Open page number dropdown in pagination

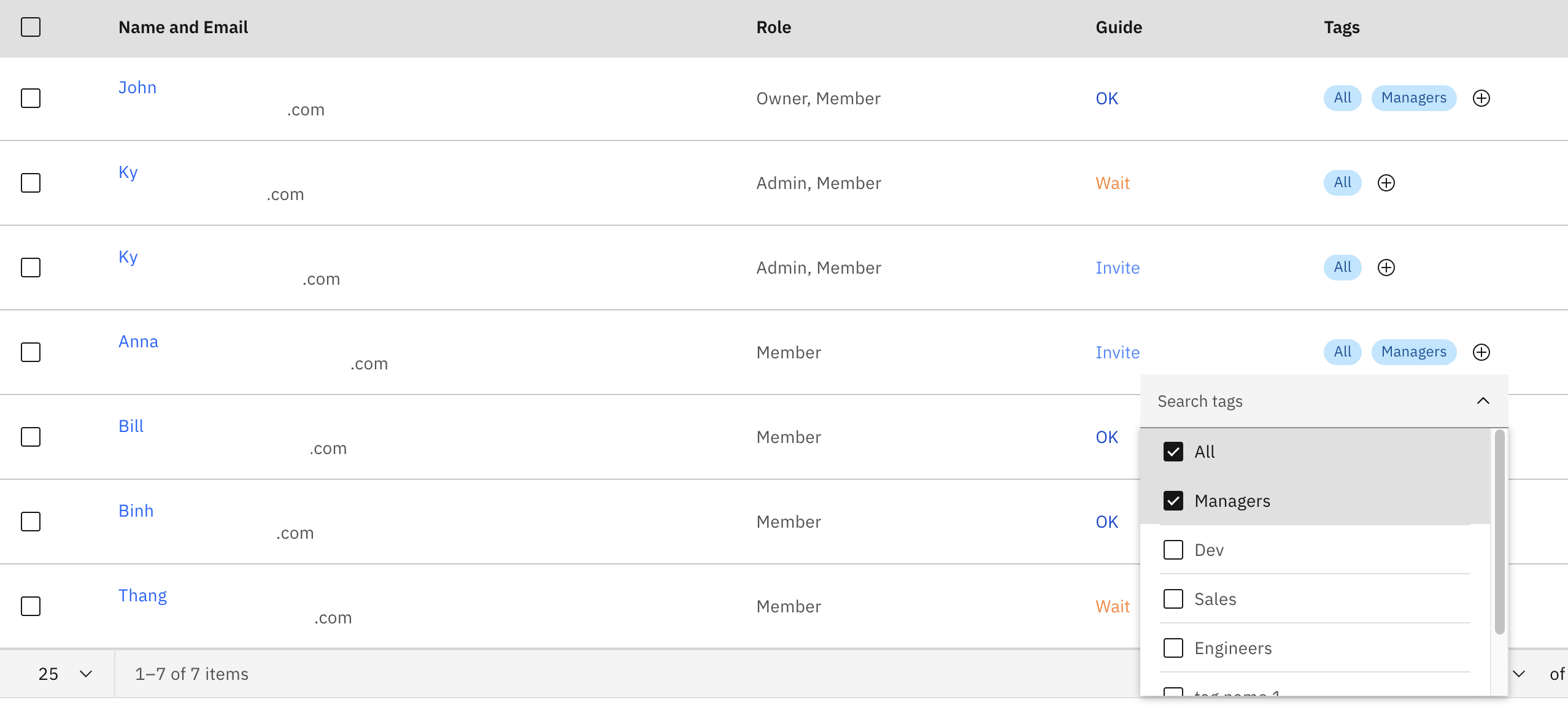tap(1518, 674)
